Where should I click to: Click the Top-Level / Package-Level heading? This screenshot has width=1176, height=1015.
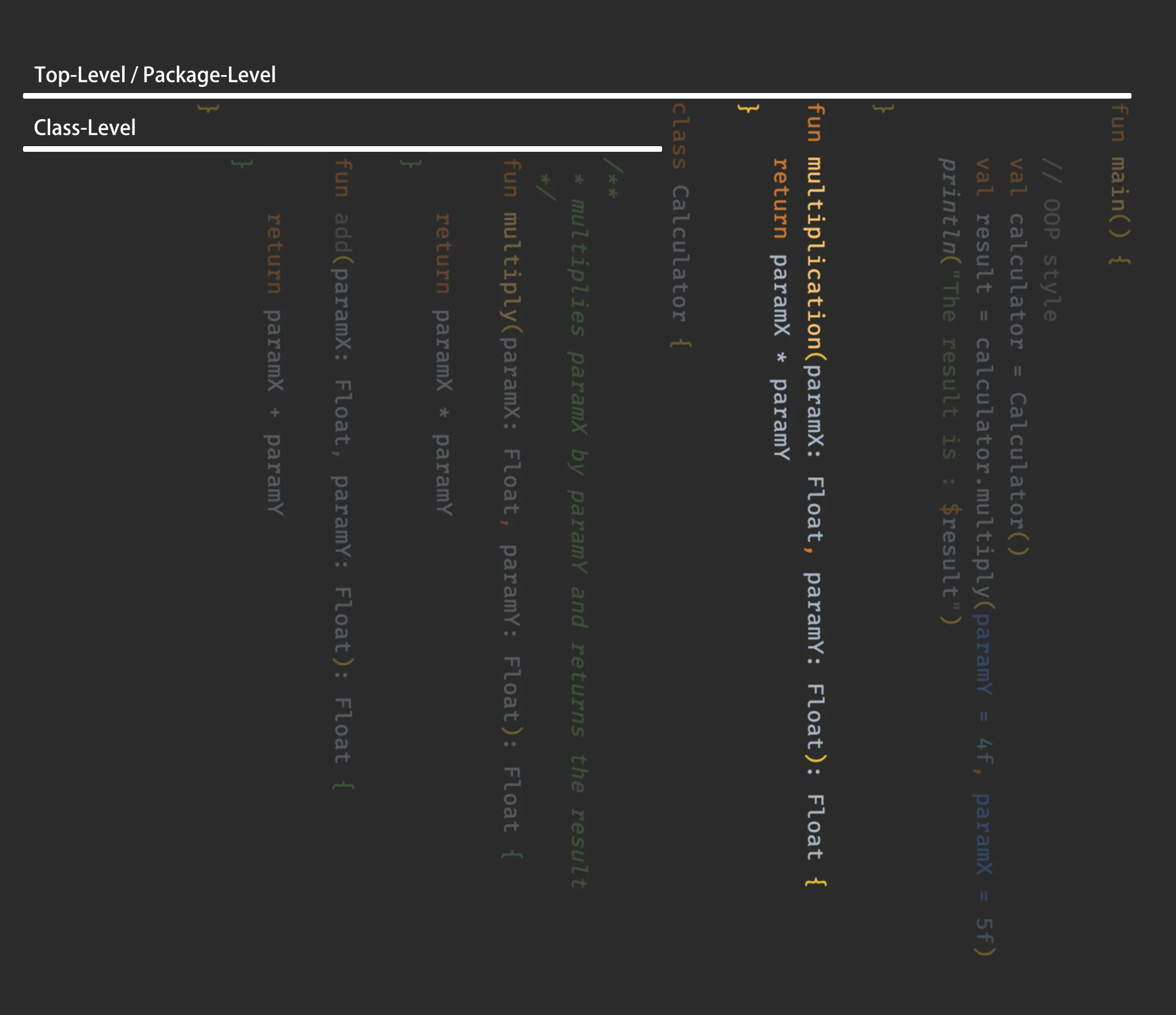155,75
